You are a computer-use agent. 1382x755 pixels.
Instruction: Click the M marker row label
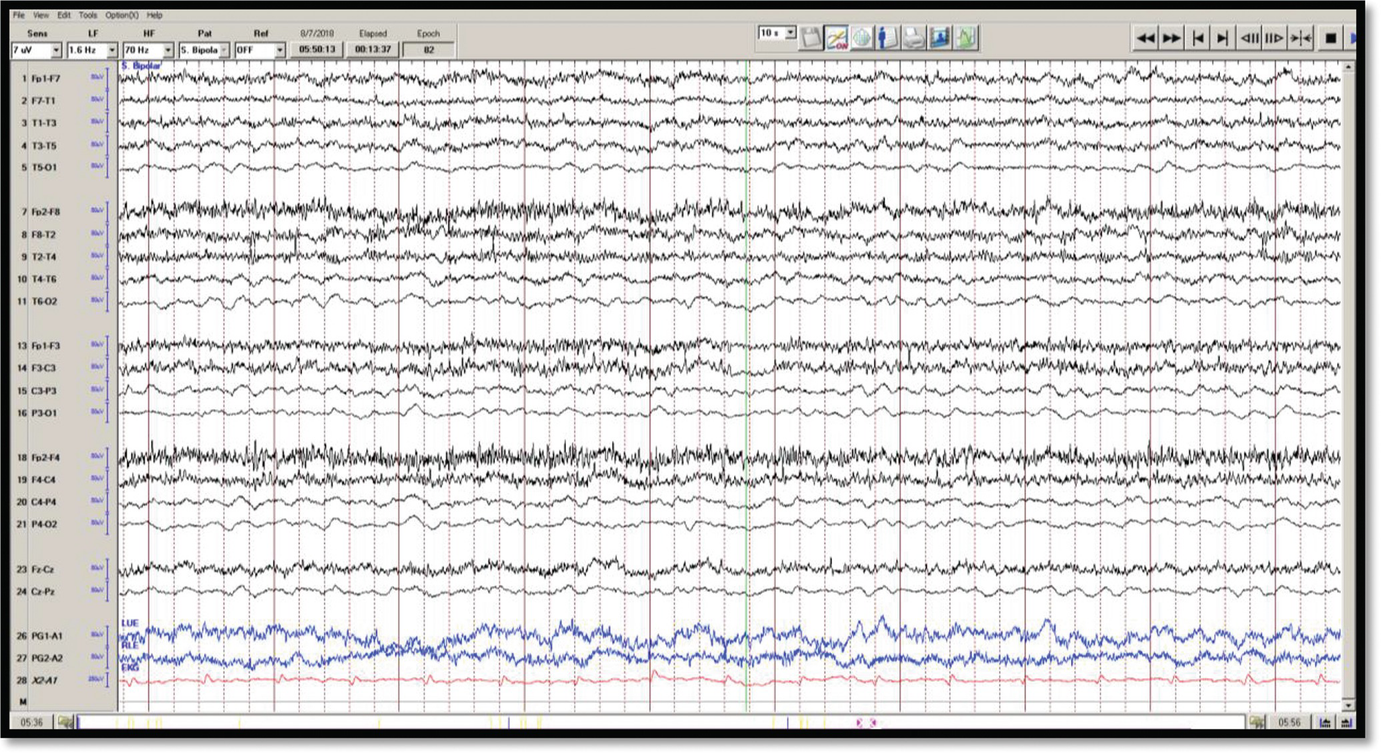click(x=23, y=702)
